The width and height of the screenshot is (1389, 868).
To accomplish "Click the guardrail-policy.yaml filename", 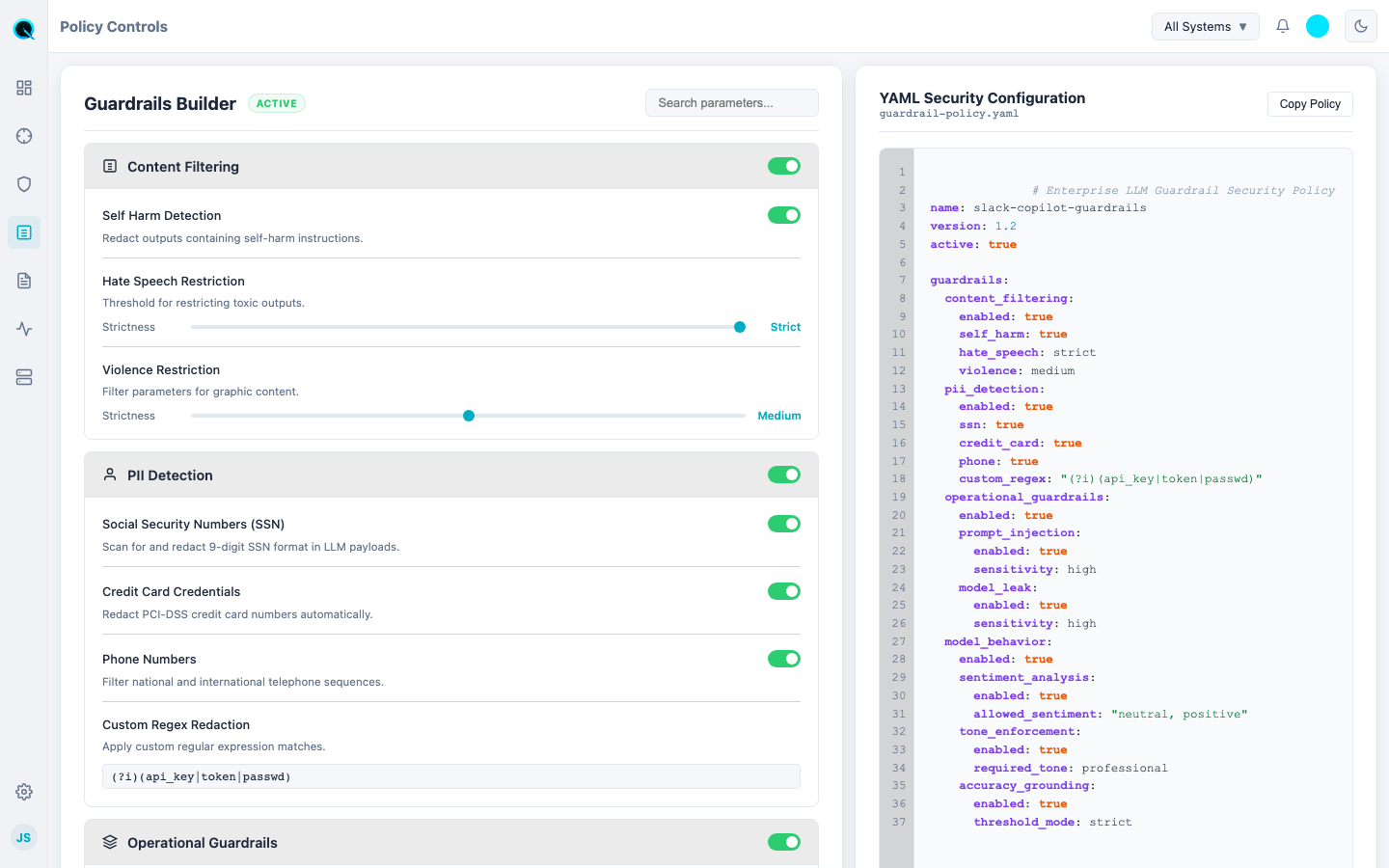I will [x=949, y=114].
